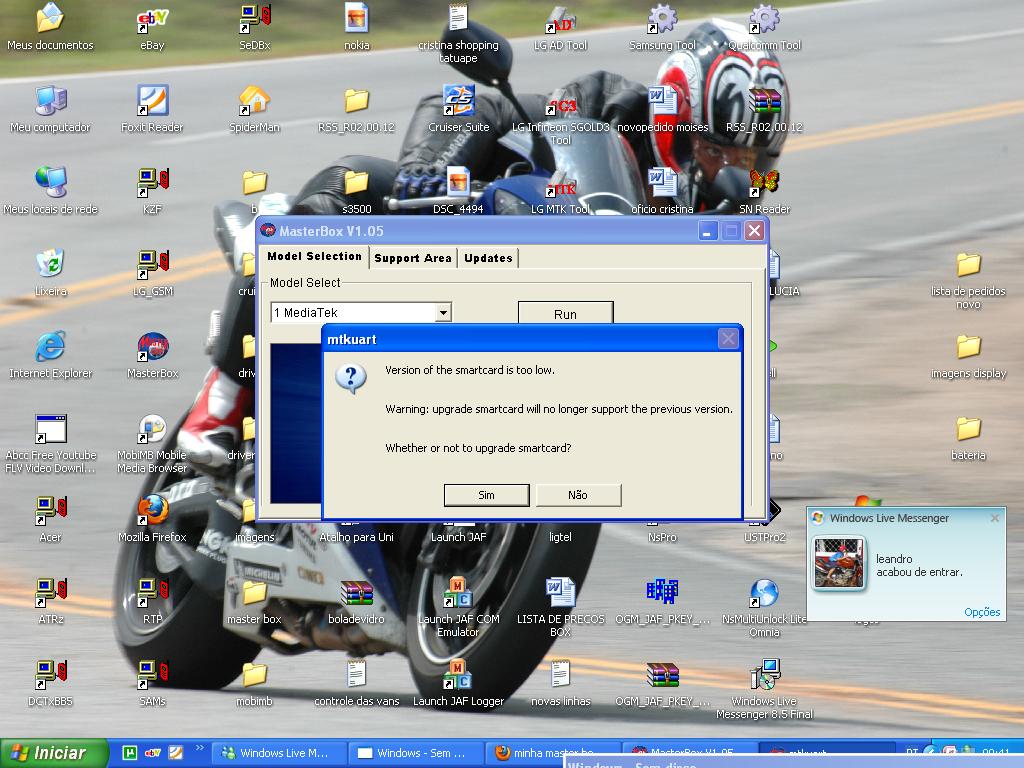
Task: Select the Launch JAF COM Emulator shortcut
Action: pos(458,607)
